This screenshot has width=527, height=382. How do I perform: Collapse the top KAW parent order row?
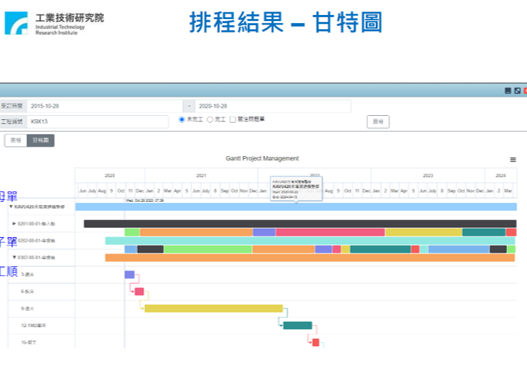pyautogui.click(x=11, y=206)
